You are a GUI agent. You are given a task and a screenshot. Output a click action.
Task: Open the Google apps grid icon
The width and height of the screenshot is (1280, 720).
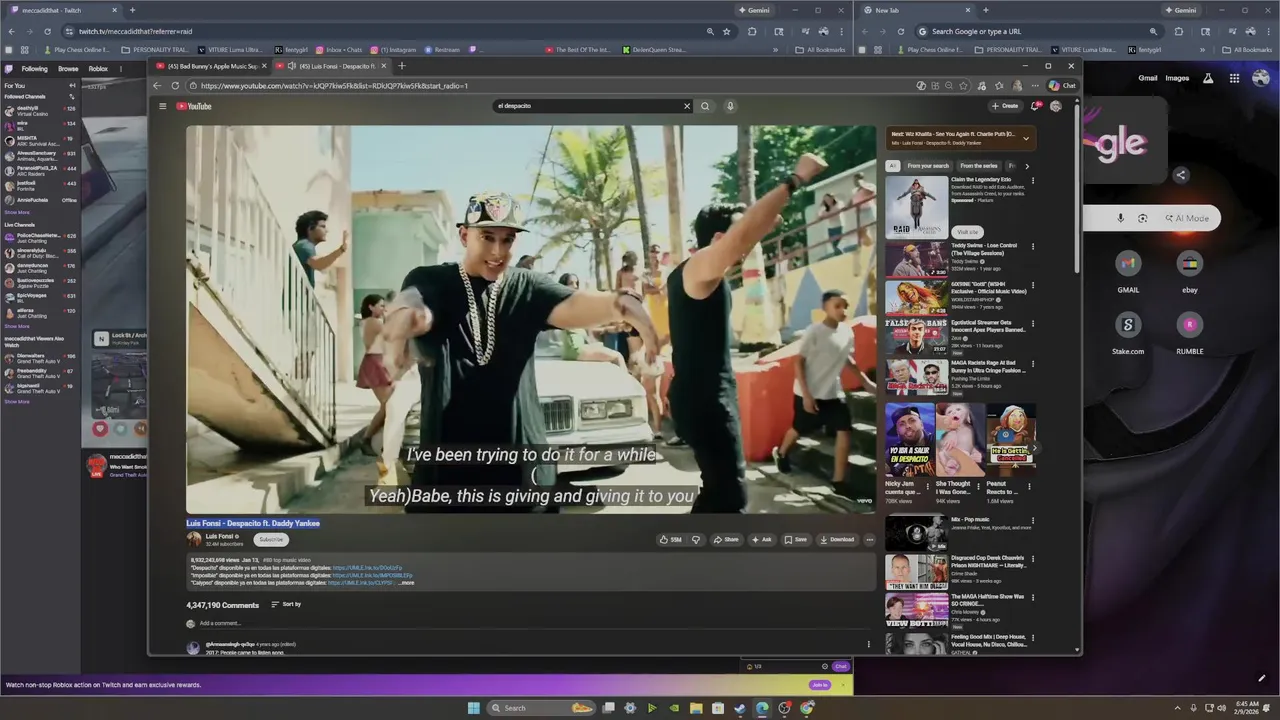click(1235, 78)
